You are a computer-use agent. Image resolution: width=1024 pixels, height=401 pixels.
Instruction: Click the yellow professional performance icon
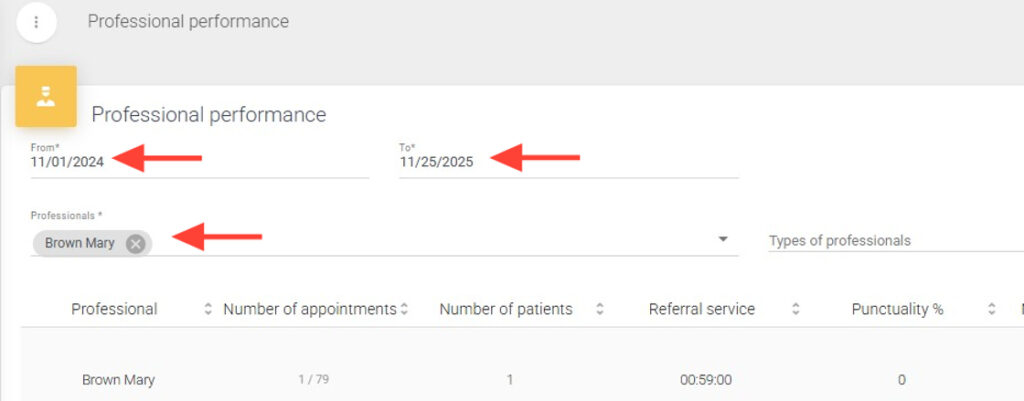click(x=46, y=97)
